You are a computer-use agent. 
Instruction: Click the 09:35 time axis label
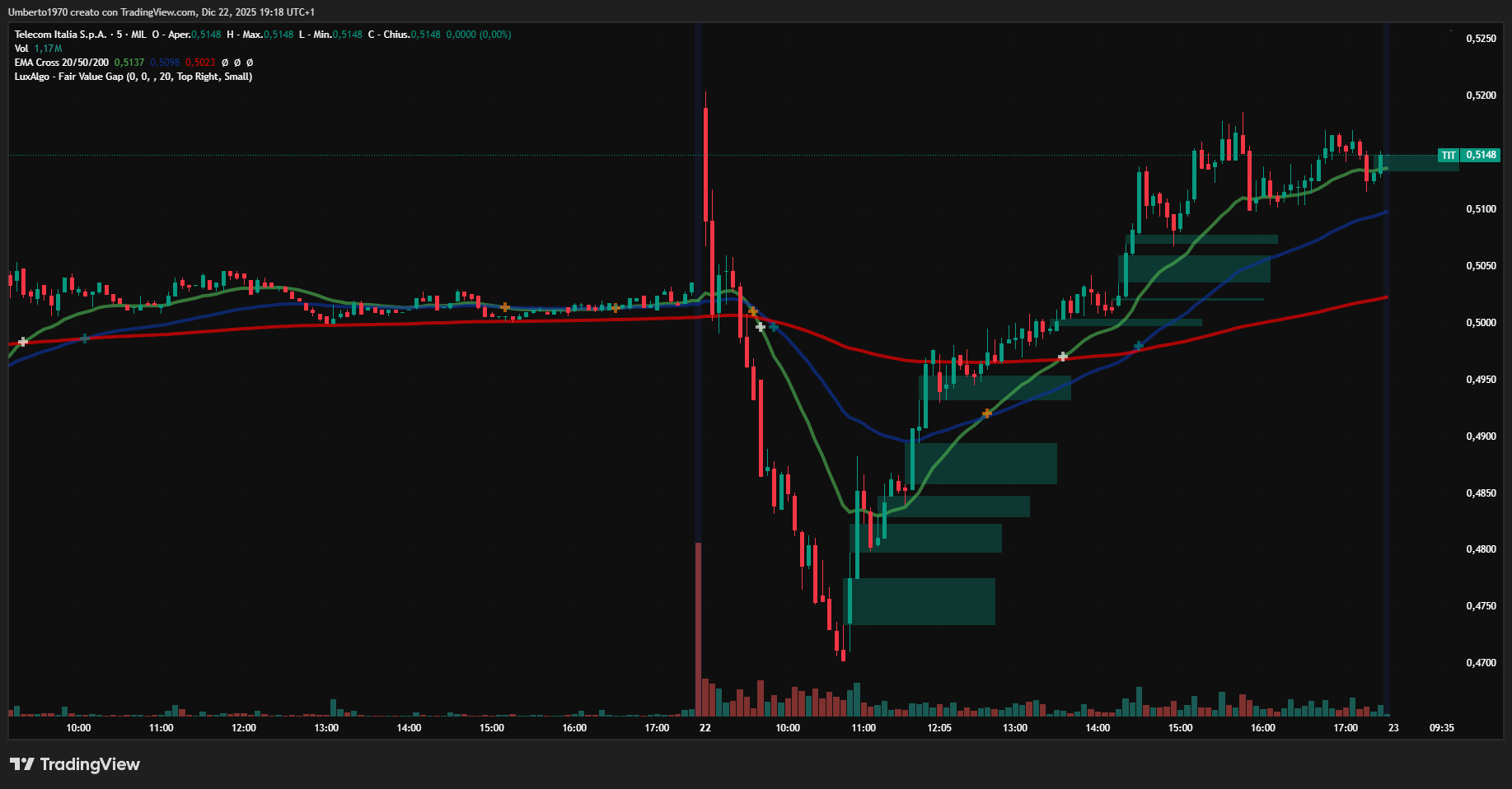point(1442,728)
